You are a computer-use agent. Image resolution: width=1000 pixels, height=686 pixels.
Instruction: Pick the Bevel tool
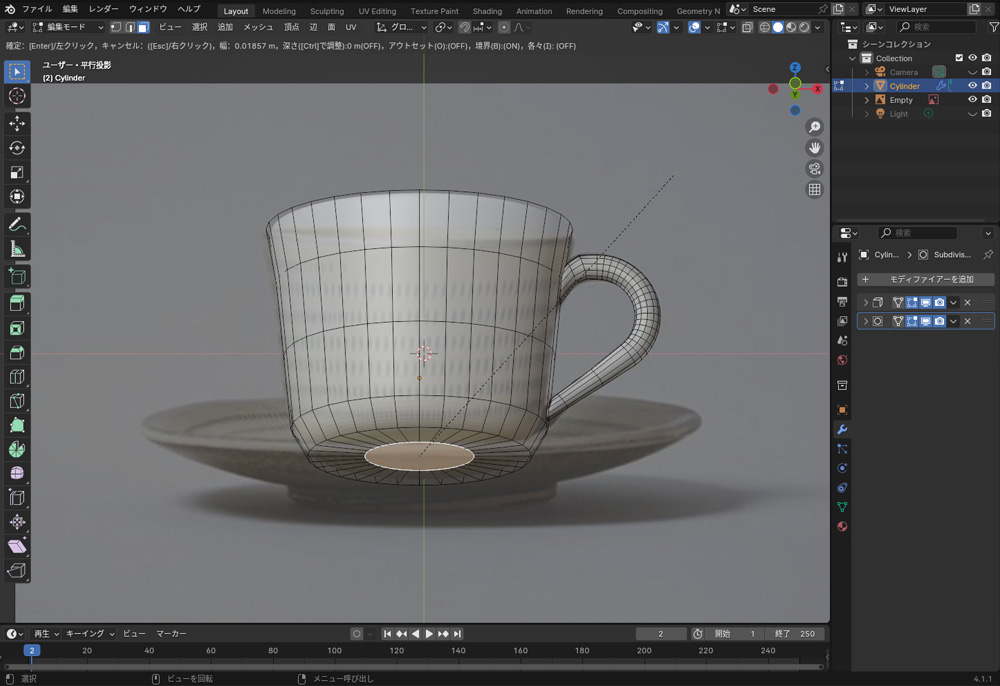tap(17, 352)
